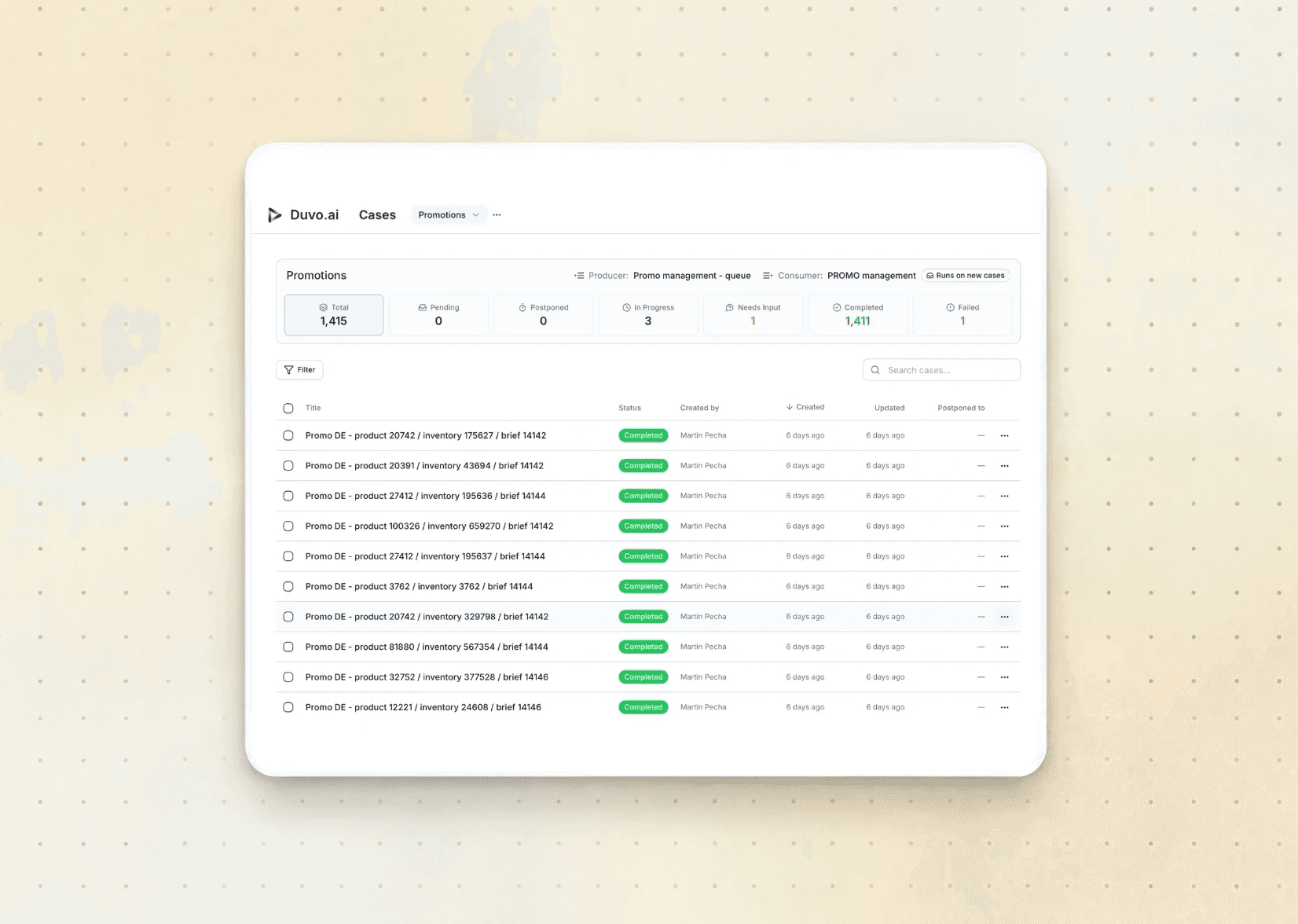Open the header more options menu
Viewport: 1298px width, 924px height.
pos(497,214)
